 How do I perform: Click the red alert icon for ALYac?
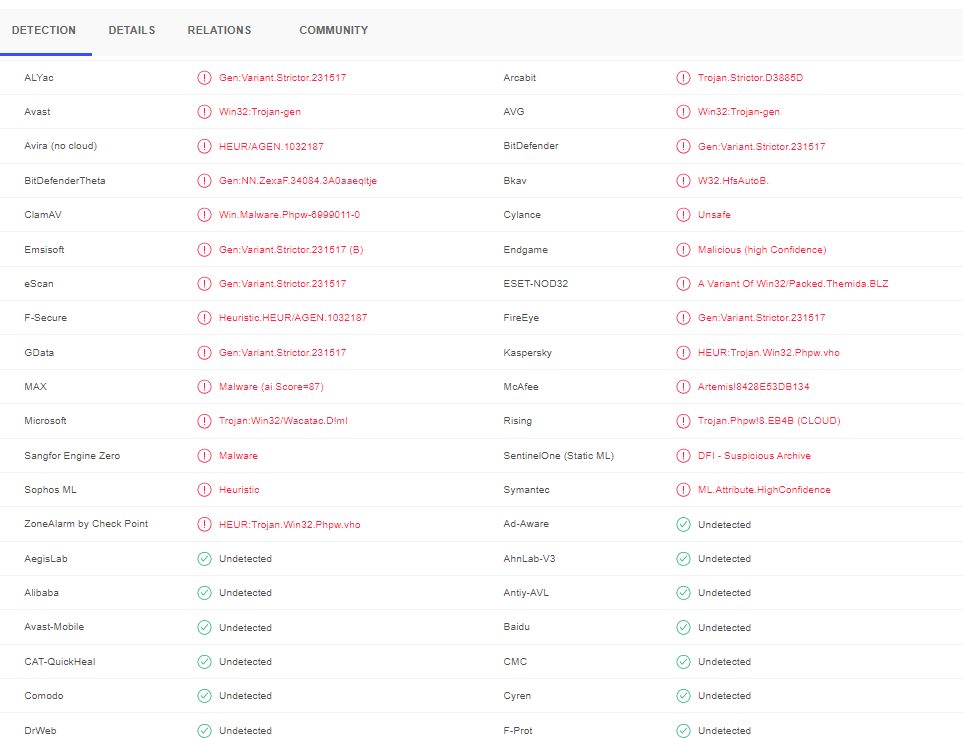tap(204, 78)
